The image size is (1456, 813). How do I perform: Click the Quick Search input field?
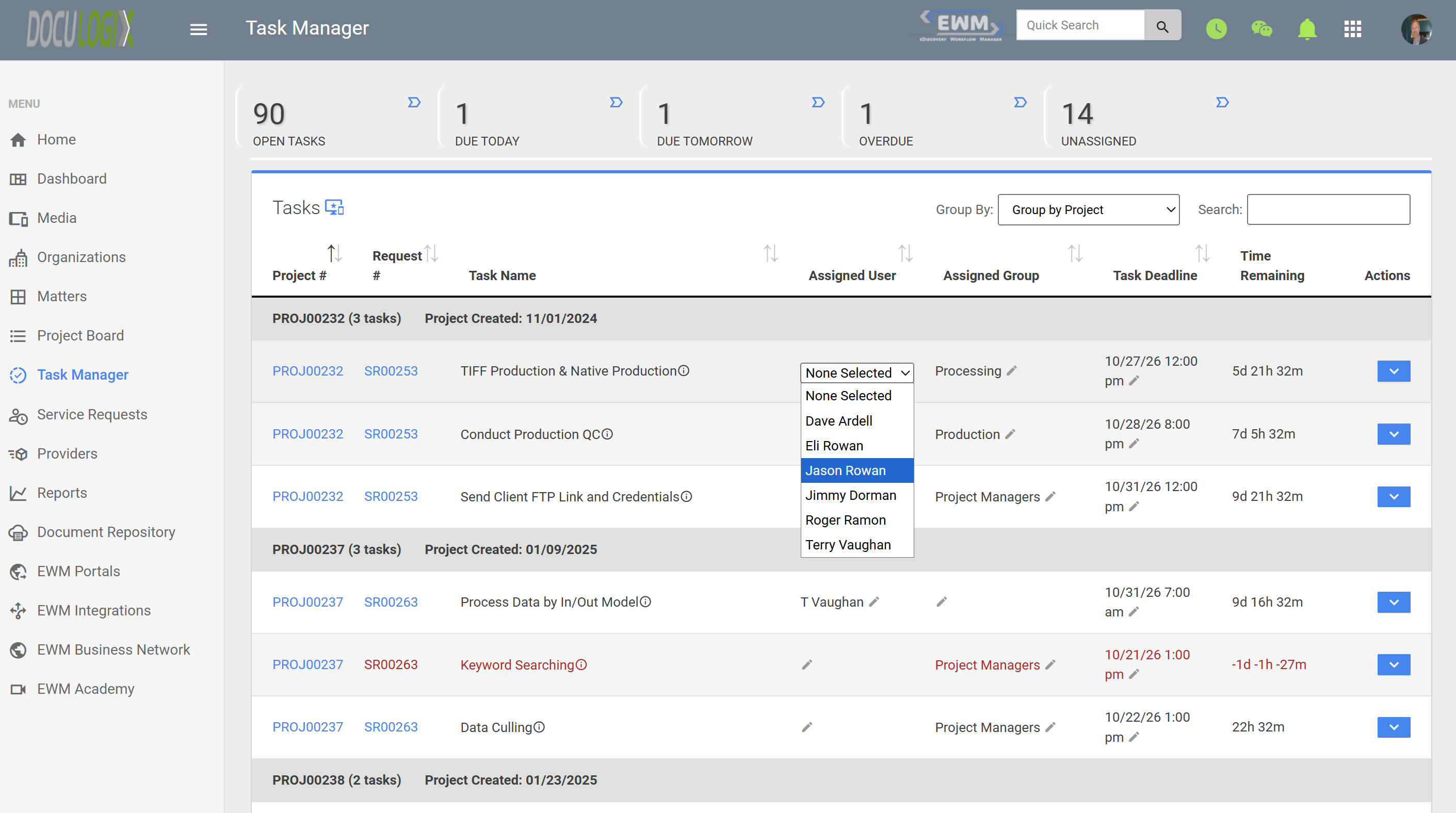click(1080, 25)
